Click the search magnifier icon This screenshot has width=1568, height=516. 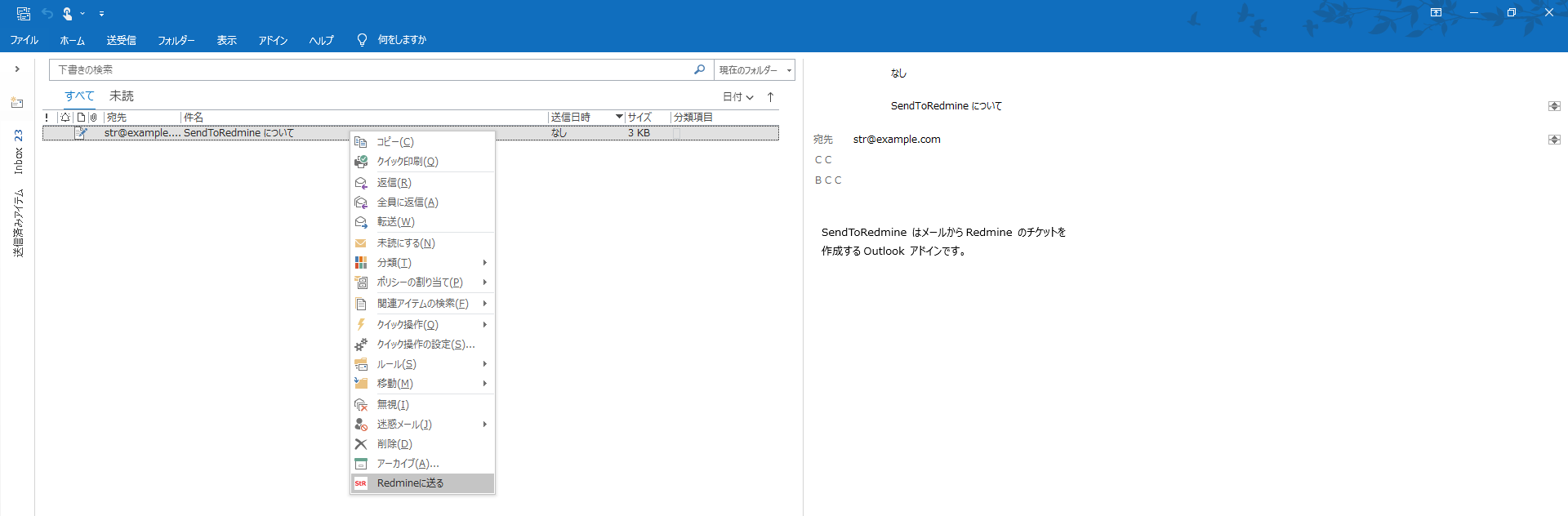[x=700, y=70]
